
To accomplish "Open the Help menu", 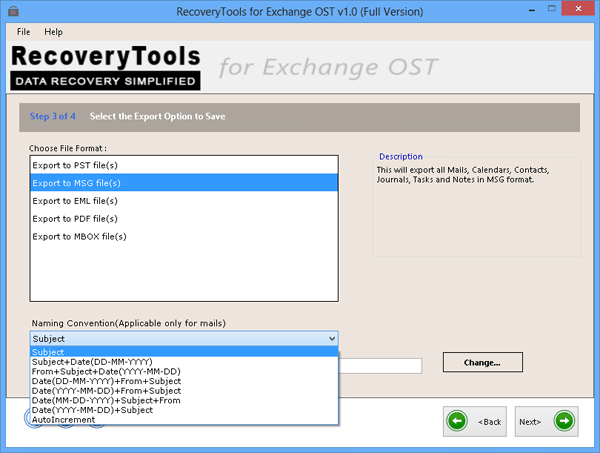I will [x=53, y=32].
